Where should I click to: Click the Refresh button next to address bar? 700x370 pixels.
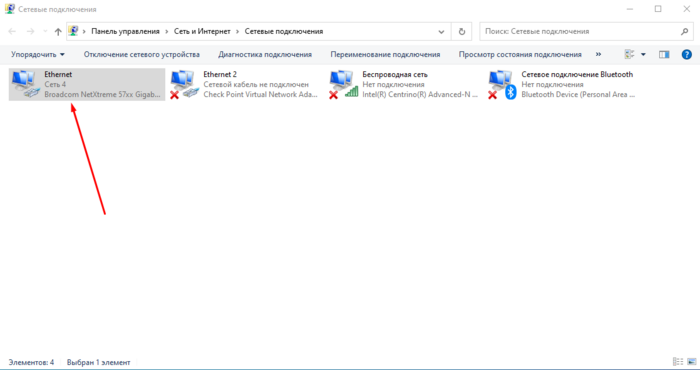coord(462,32)
